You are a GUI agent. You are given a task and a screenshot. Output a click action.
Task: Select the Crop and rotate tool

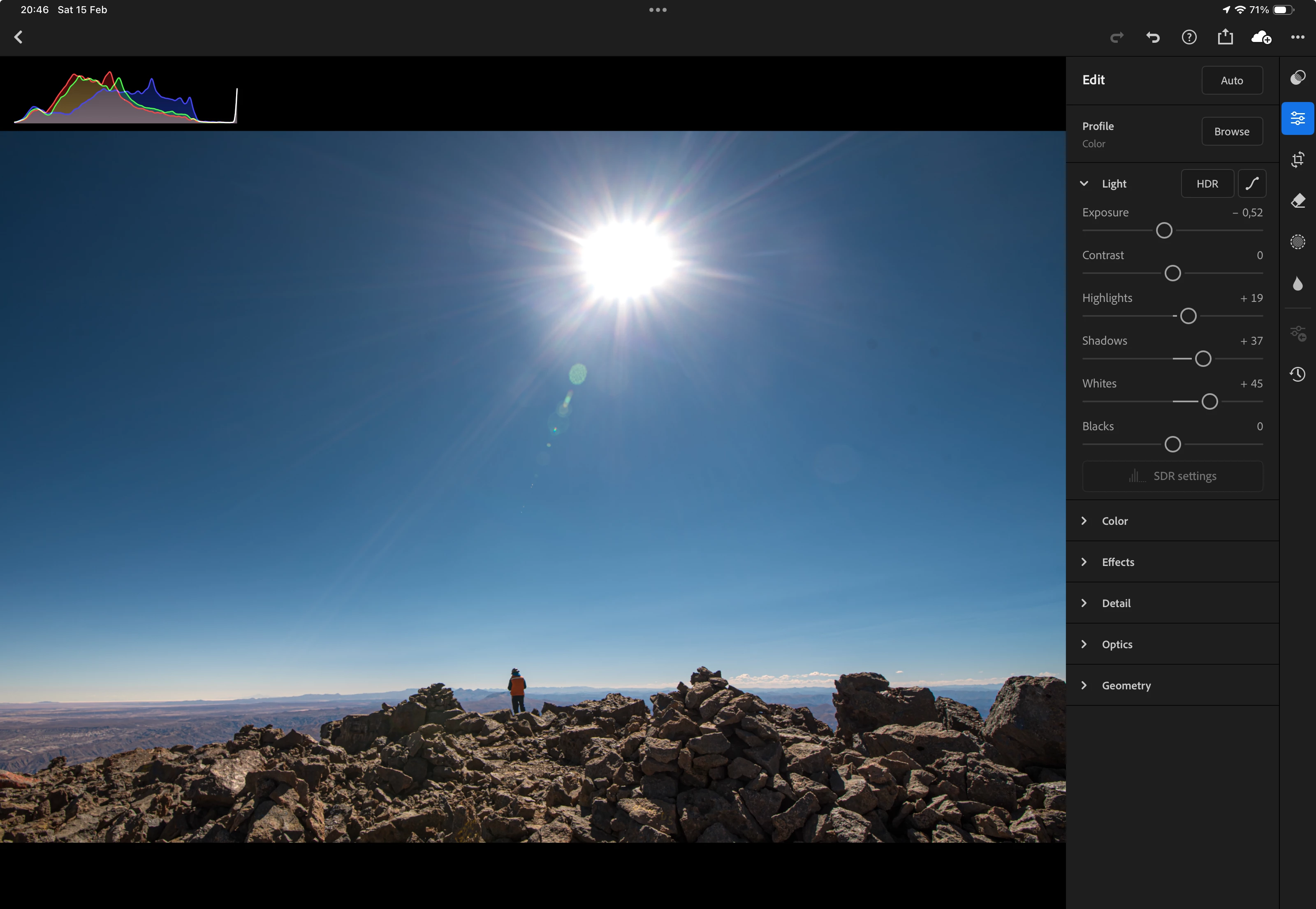[1297, 160]
